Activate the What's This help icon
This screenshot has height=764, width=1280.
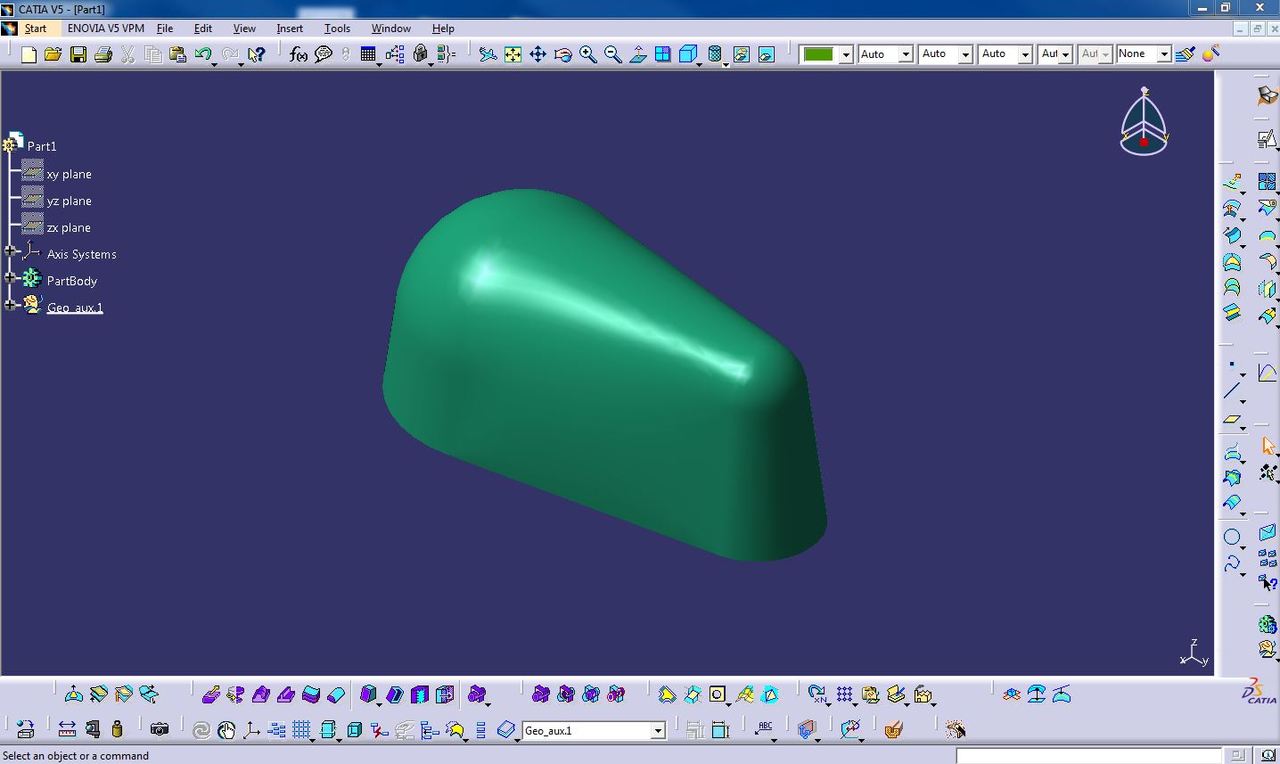point(257,54)
